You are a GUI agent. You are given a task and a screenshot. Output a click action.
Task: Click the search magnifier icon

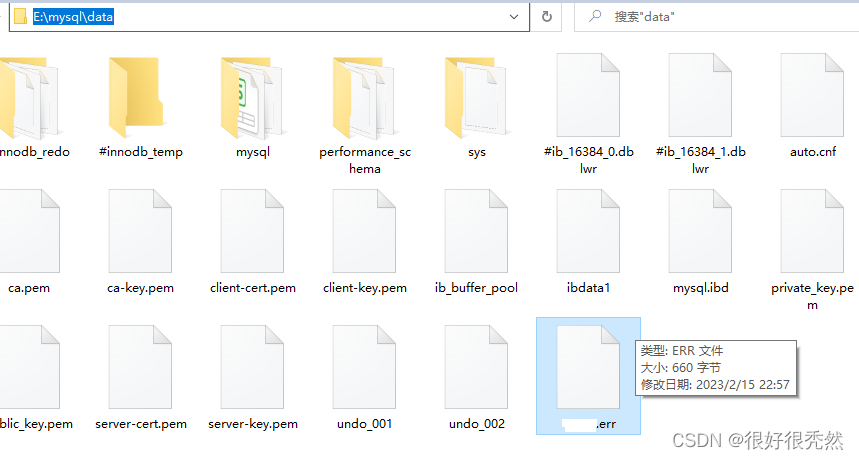[x=595, y=16]
